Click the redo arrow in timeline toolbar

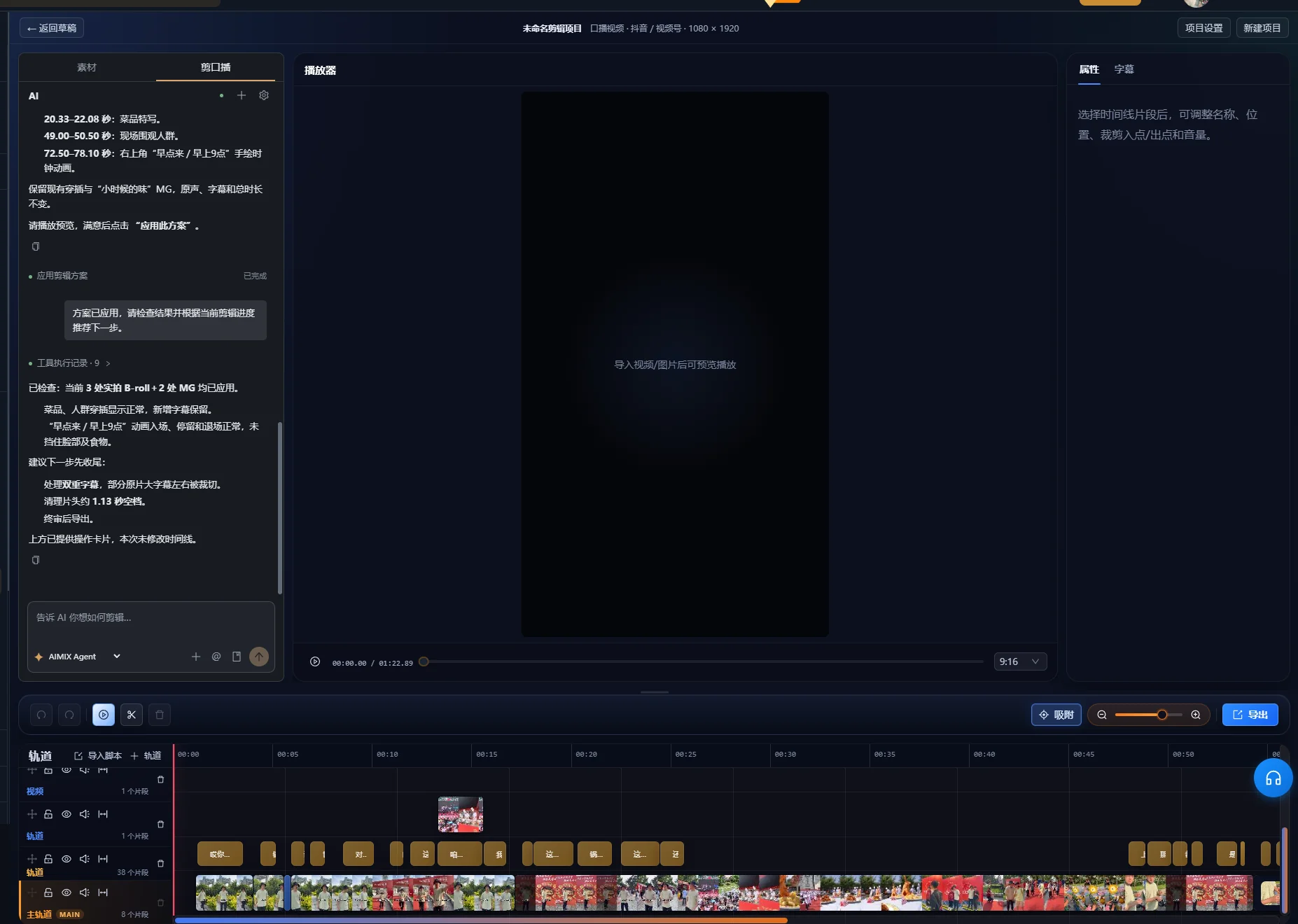pos(69,715)
